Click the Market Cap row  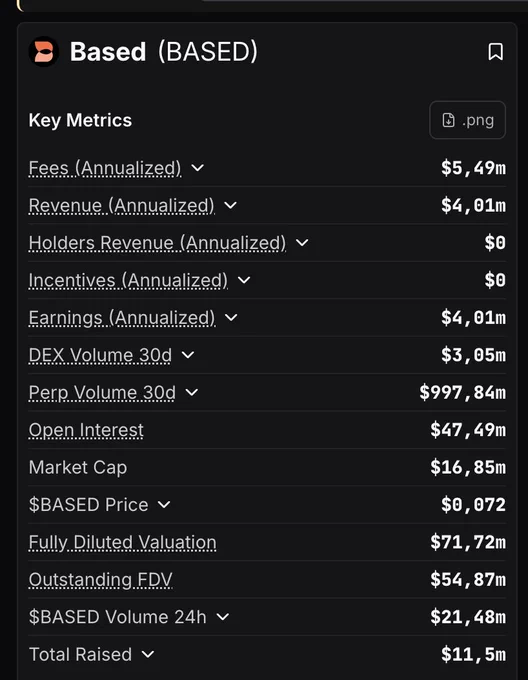pos(267,468)
